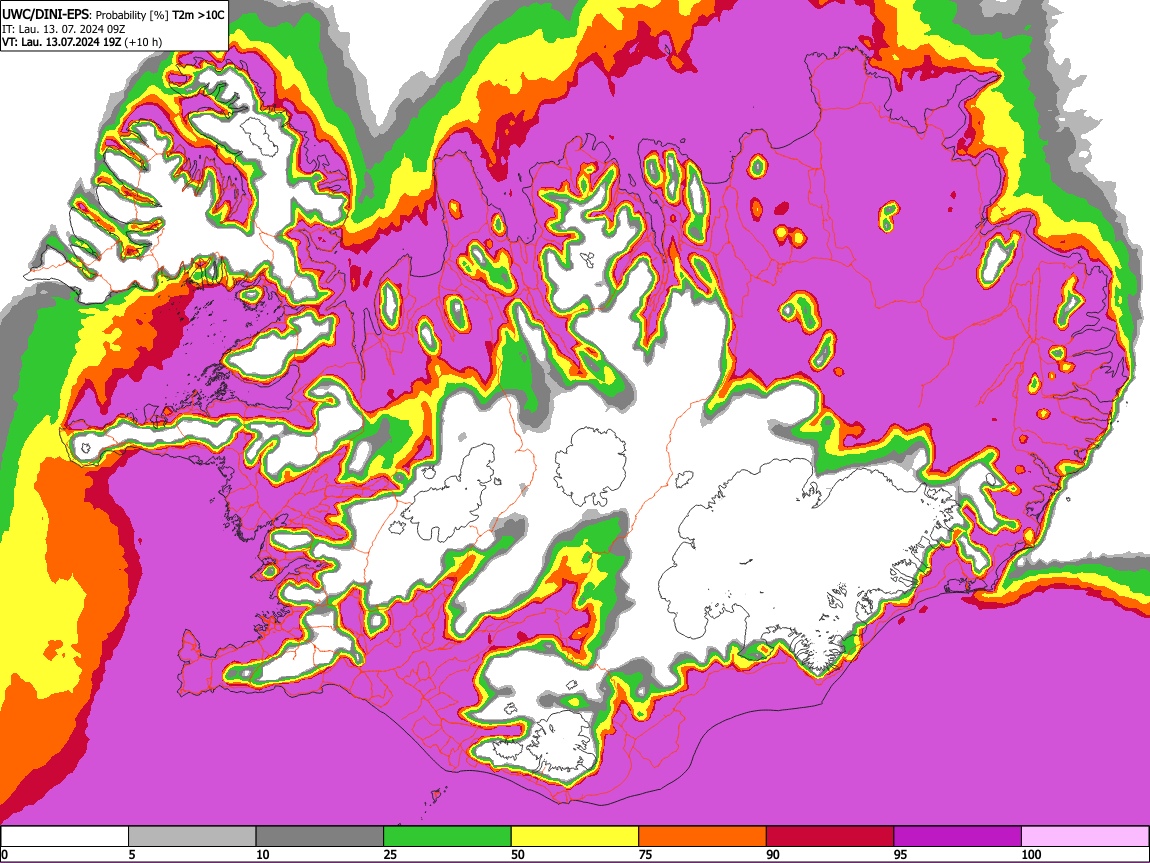
Task: Click the green 25-50 legend swatch
Action: click(x=447, y=836)
